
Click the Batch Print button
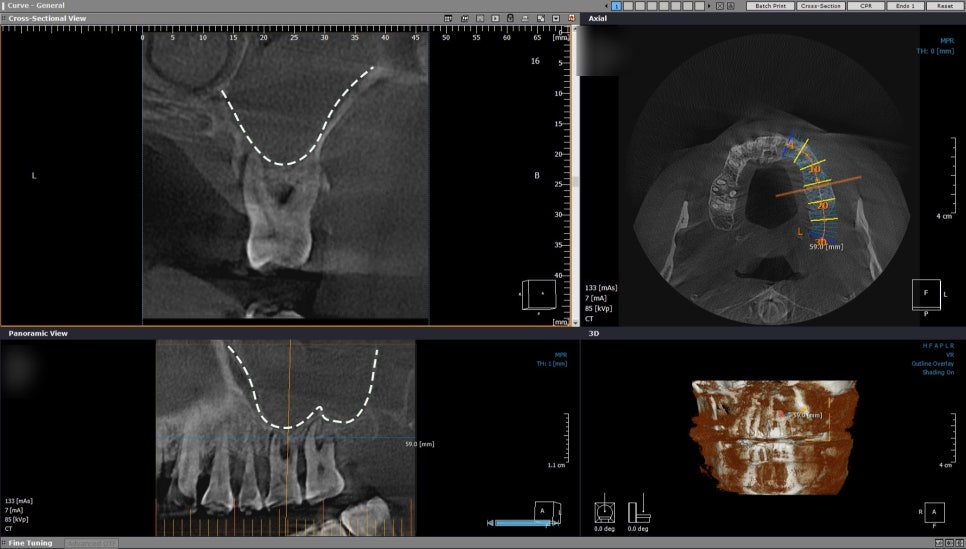click(x=770, y=6)
